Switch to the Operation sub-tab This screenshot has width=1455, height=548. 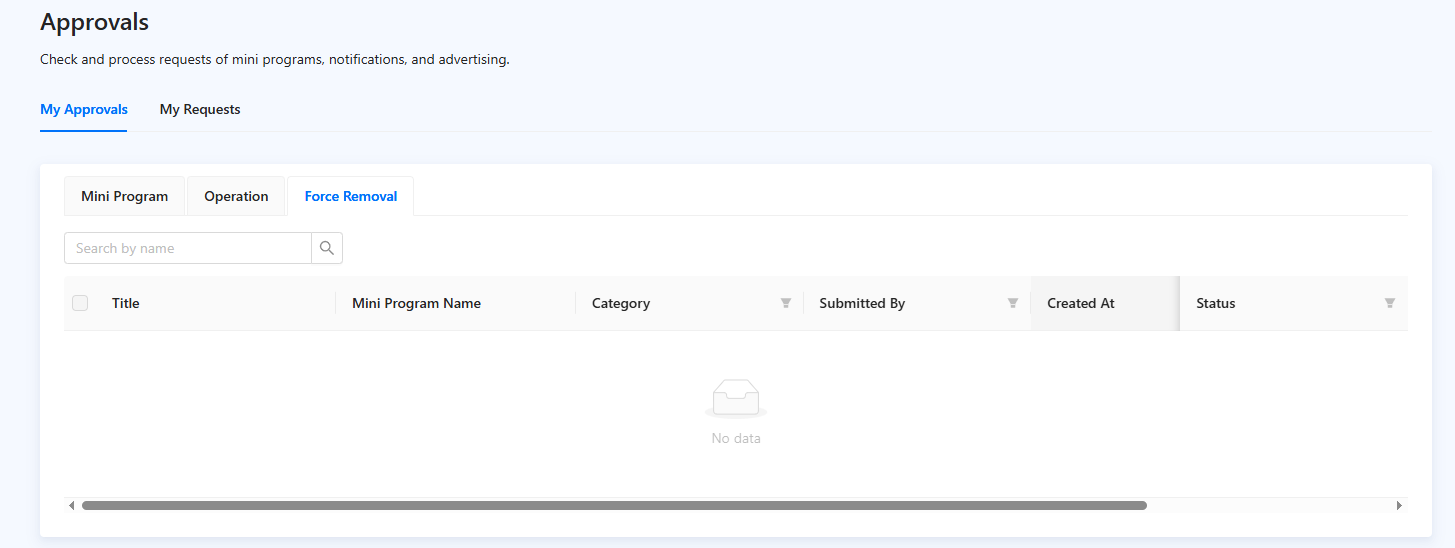tap(236, 196)
